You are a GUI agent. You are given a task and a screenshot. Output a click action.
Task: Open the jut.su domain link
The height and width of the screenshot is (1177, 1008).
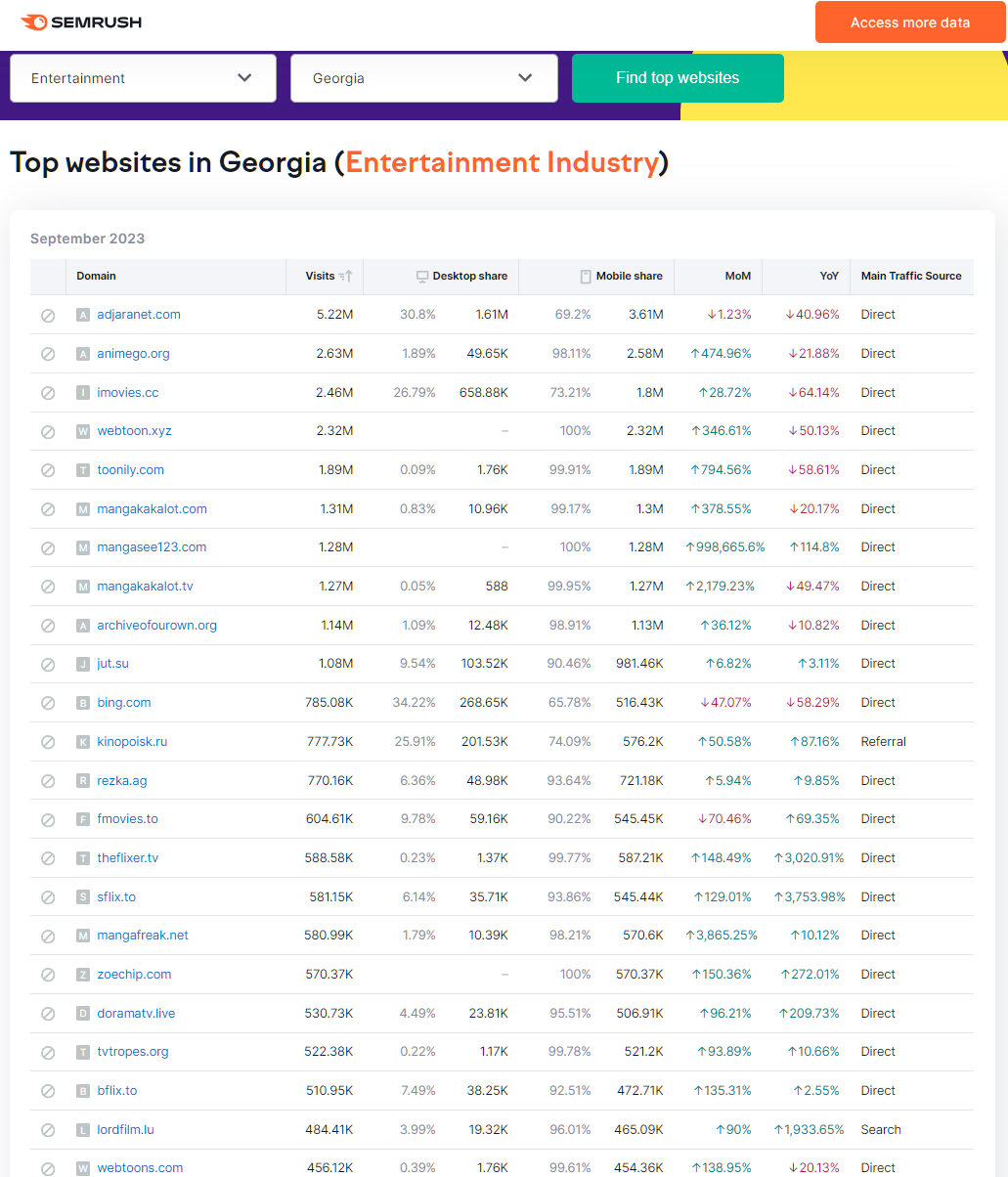[x=112, y=664]
